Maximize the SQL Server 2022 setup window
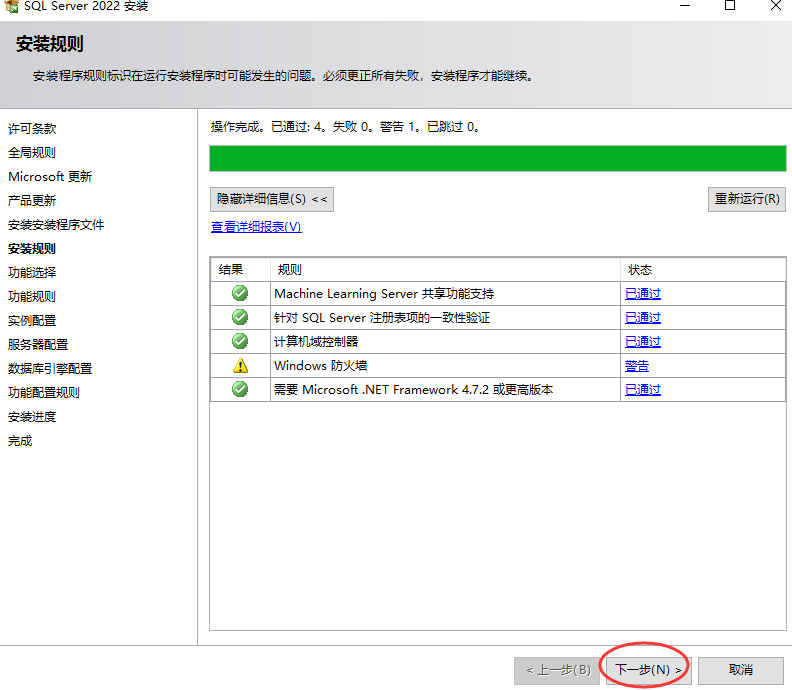792x690 pixels. (730, 6)
